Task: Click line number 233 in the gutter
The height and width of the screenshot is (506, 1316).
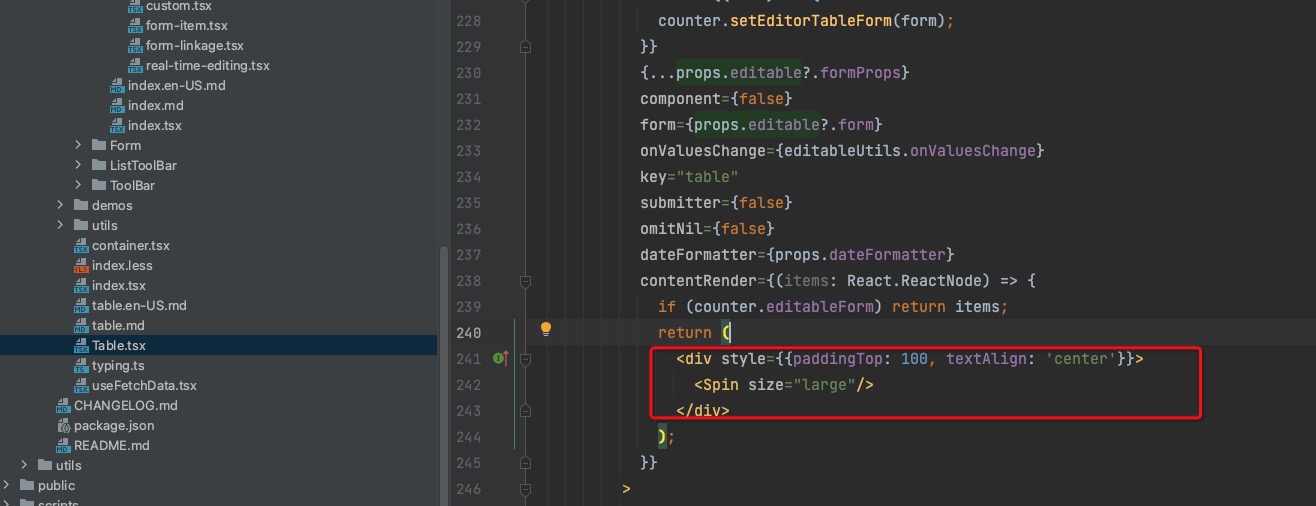Action: [x=468, y=151]
